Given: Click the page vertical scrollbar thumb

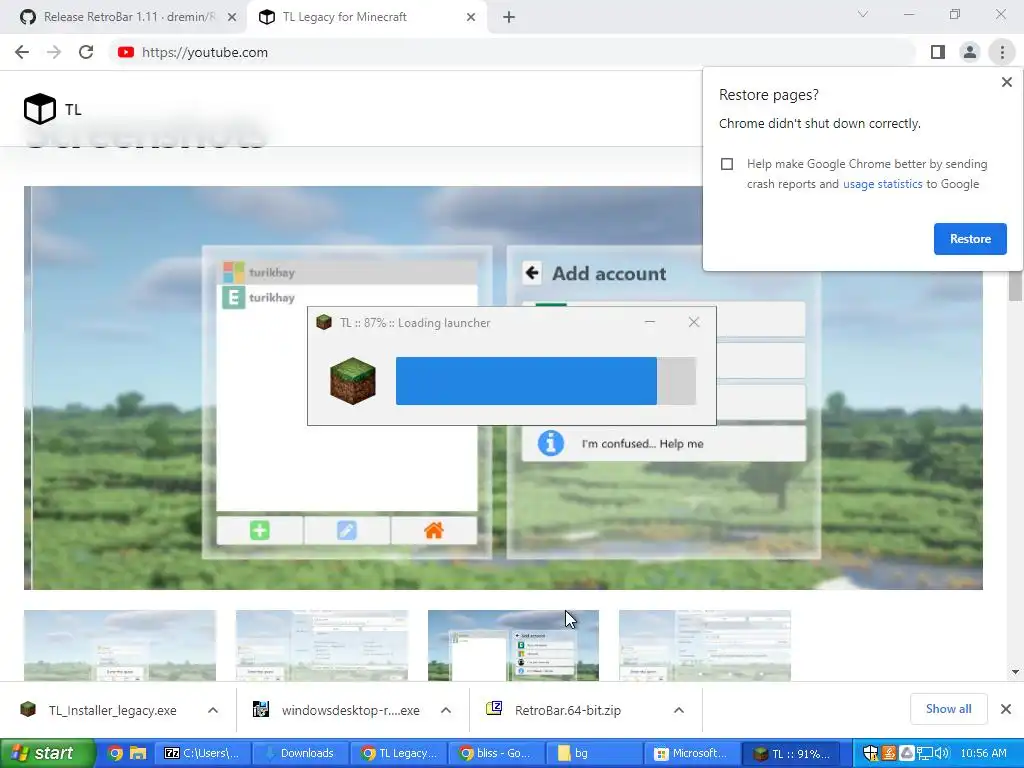Looking at the screenshot, I should pos(1015,286).
